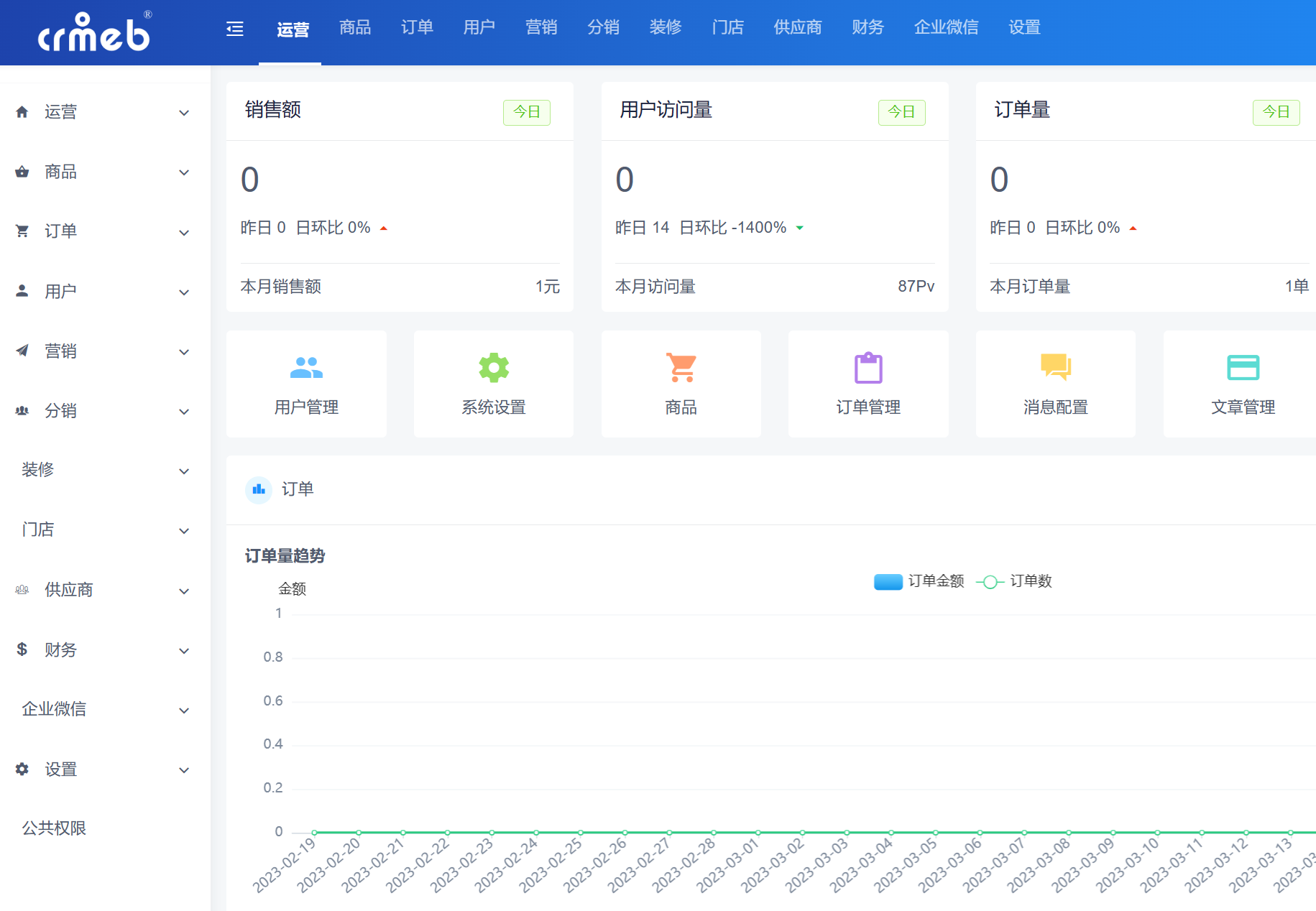Viewport: 1316px width, 911px height.
Task: Expand the 订单 sidebar chevron
Action: pyautogui.click(x=184, y=233)
